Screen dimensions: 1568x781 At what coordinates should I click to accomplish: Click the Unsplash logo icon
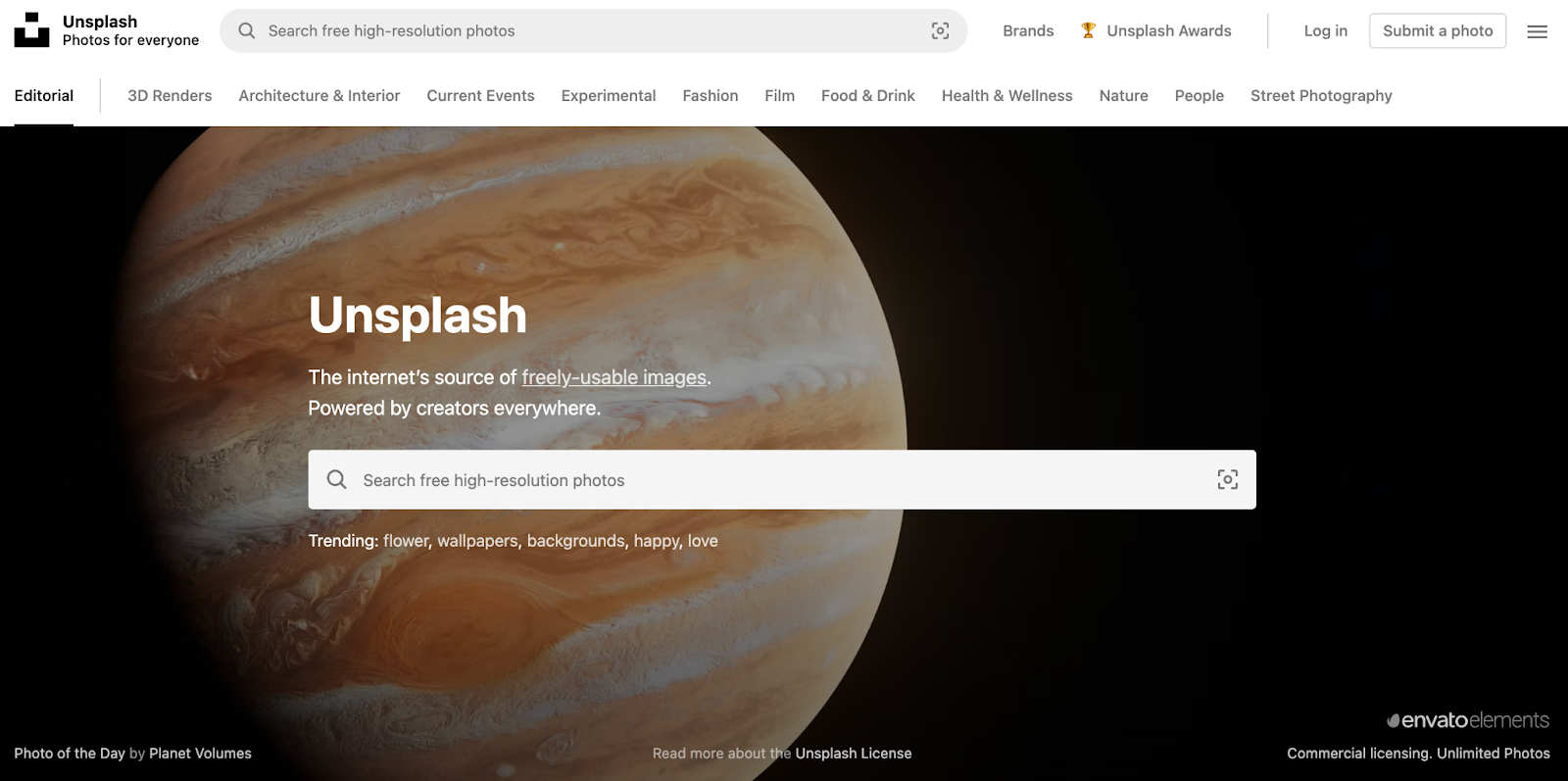tap(31, 30)
